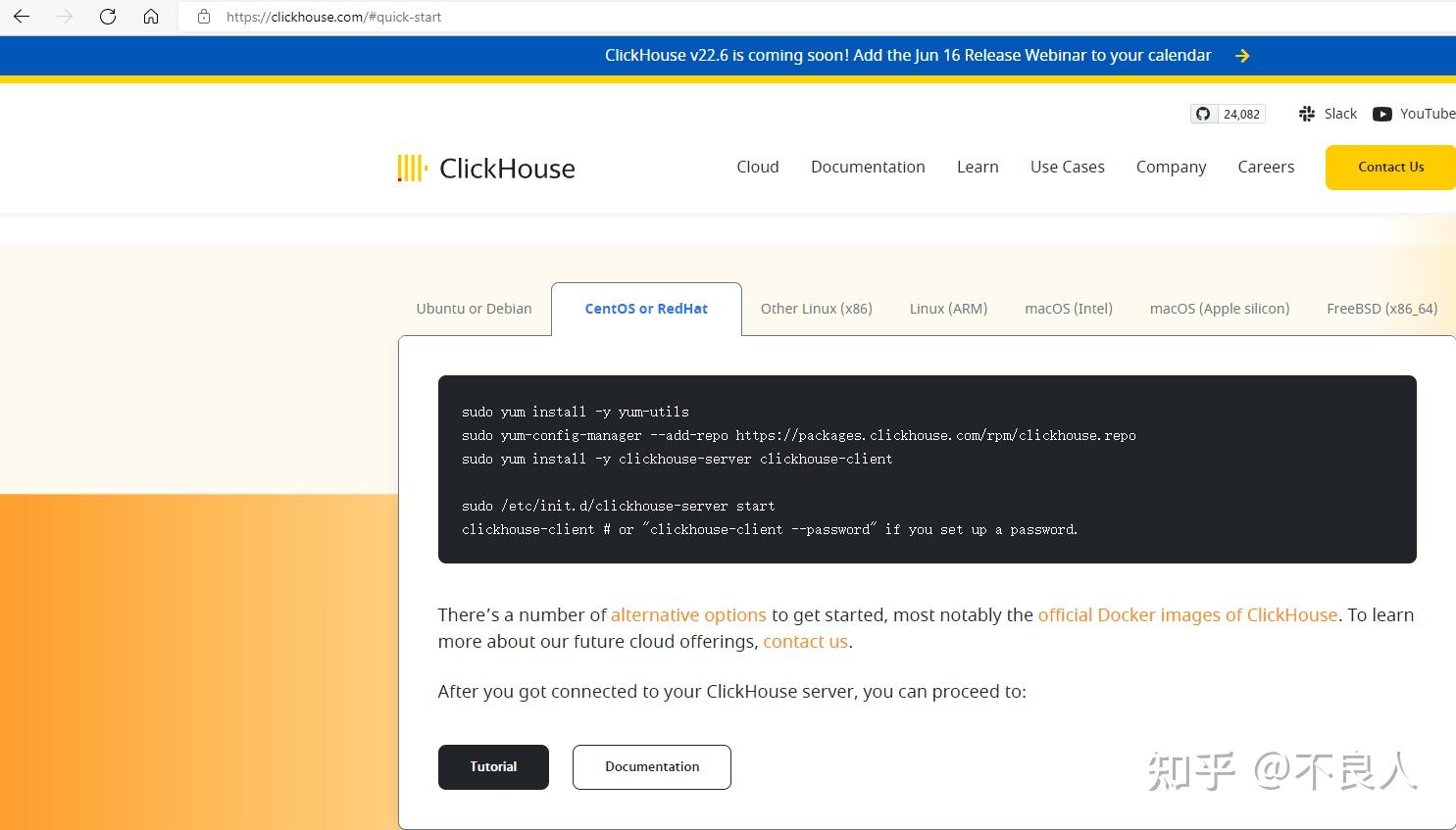Click the ClickHouse logo

click(x=485, y=168)
